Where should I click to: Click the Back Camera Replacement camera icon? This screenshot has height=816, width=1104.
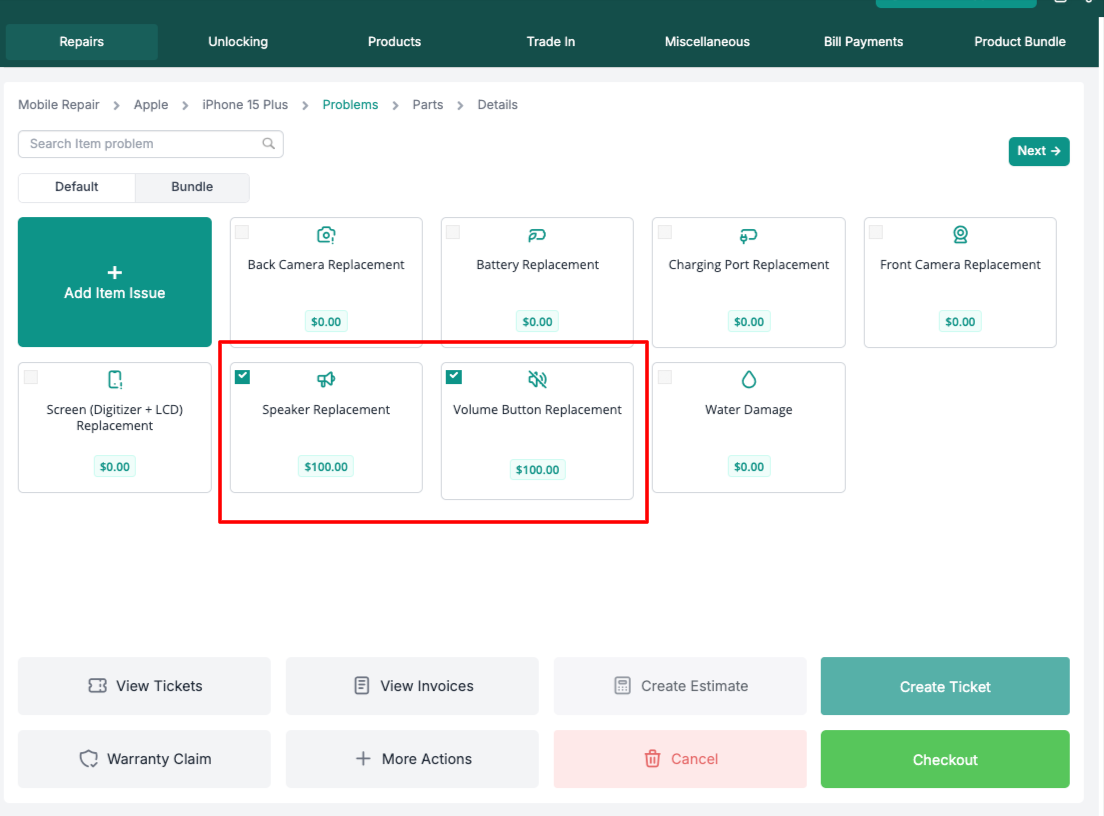click(326, 235)
